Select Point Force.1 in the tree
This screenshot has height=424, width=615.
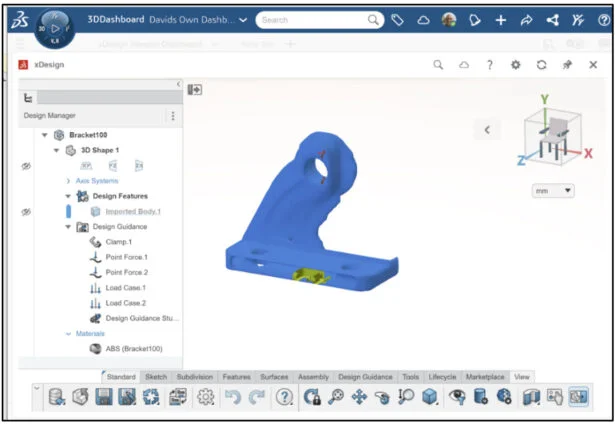click(126, 257)
